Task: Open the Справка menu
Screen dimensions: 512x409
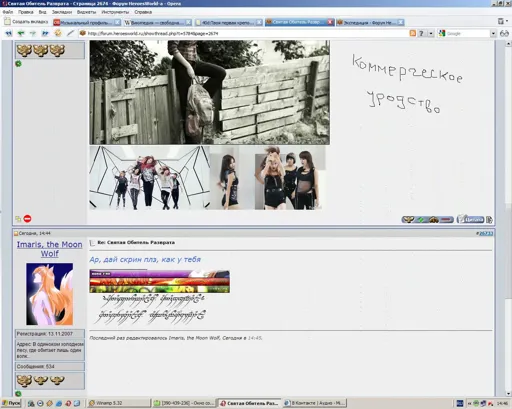Action: (x=143, y=12)
